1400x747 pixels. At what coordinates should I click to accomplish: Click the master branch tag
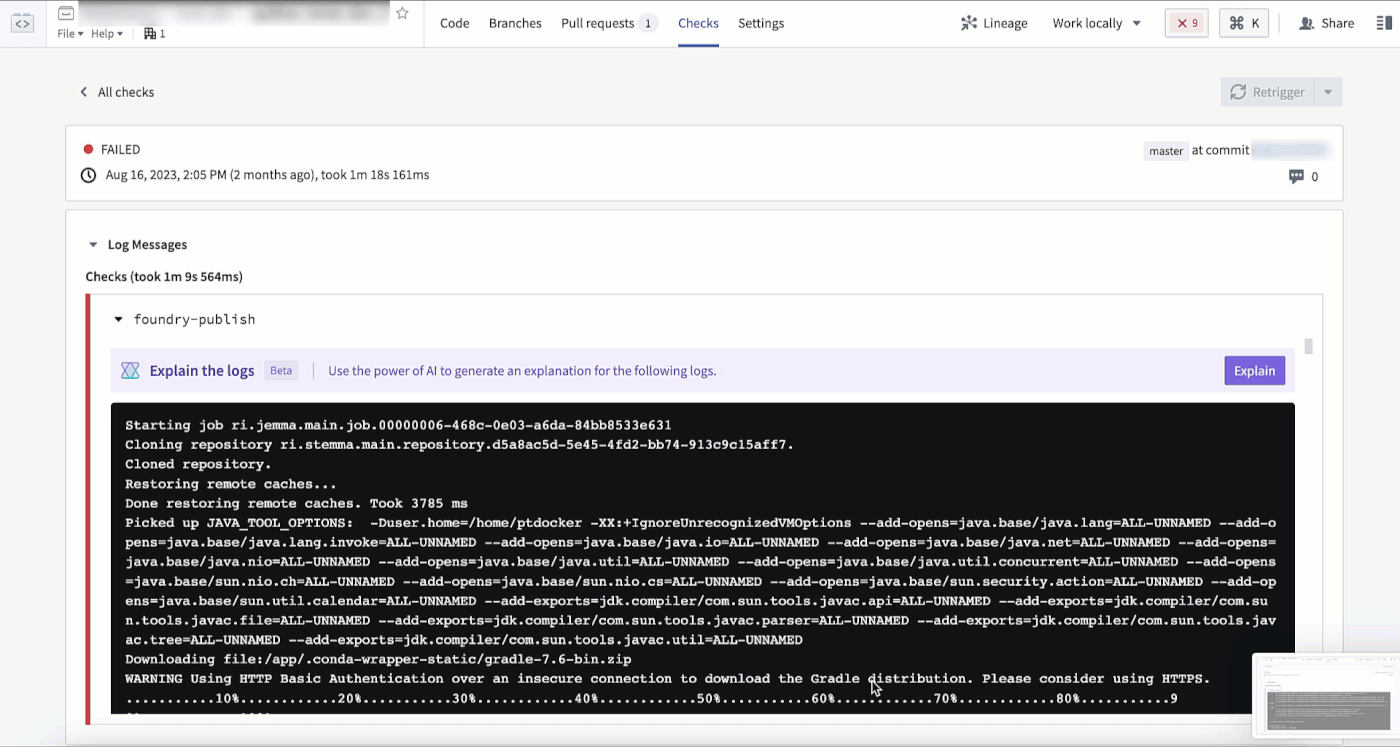tap(1166, 151)
